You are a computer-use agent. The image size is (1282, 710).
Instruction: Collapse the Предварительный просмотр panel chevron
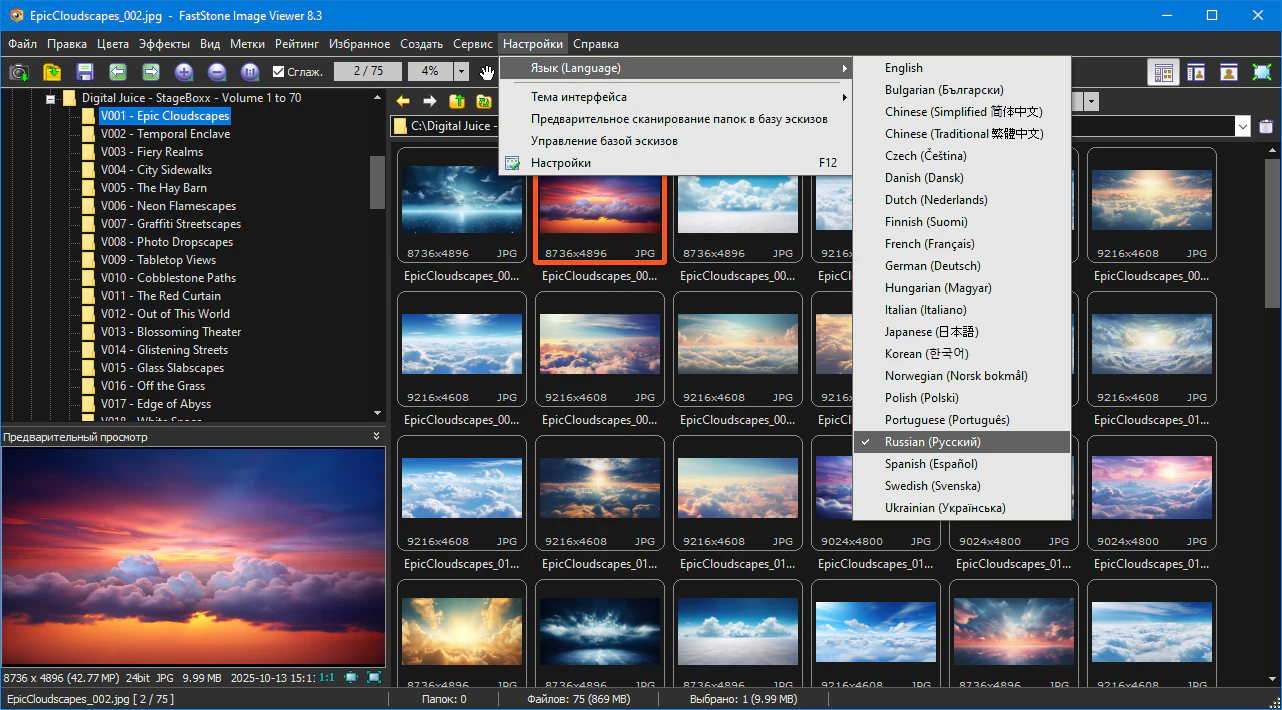click(377, 437)
